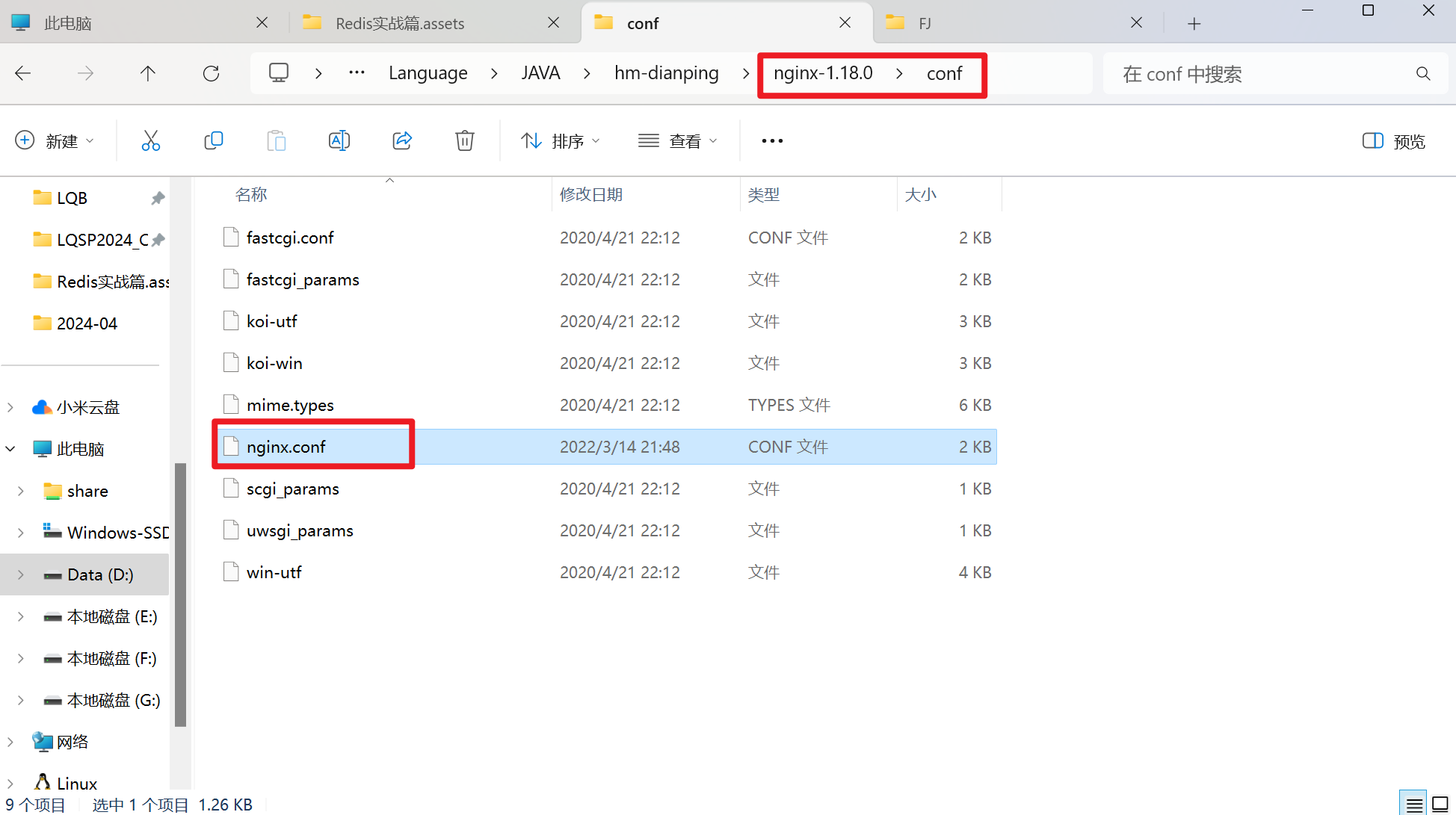Click the back navigation arrow

[x=23, y=73]
